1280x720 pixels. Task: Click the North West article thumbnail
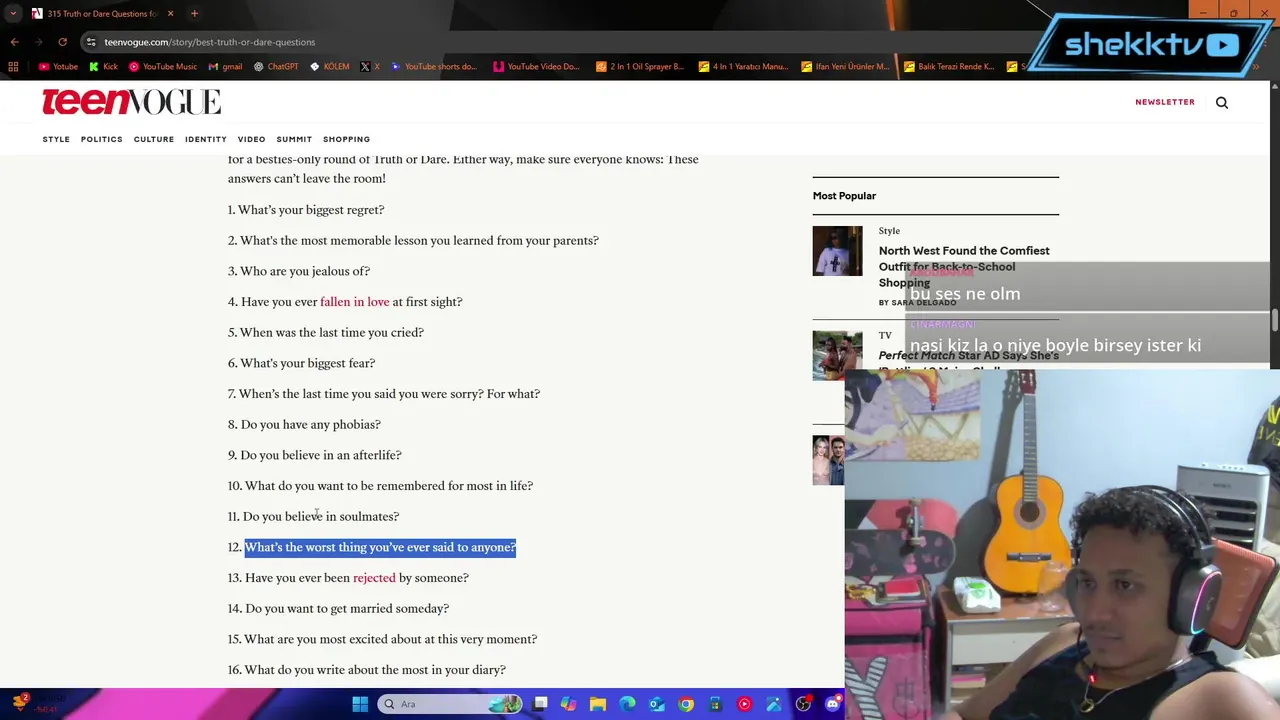click(x=837, y=250)
